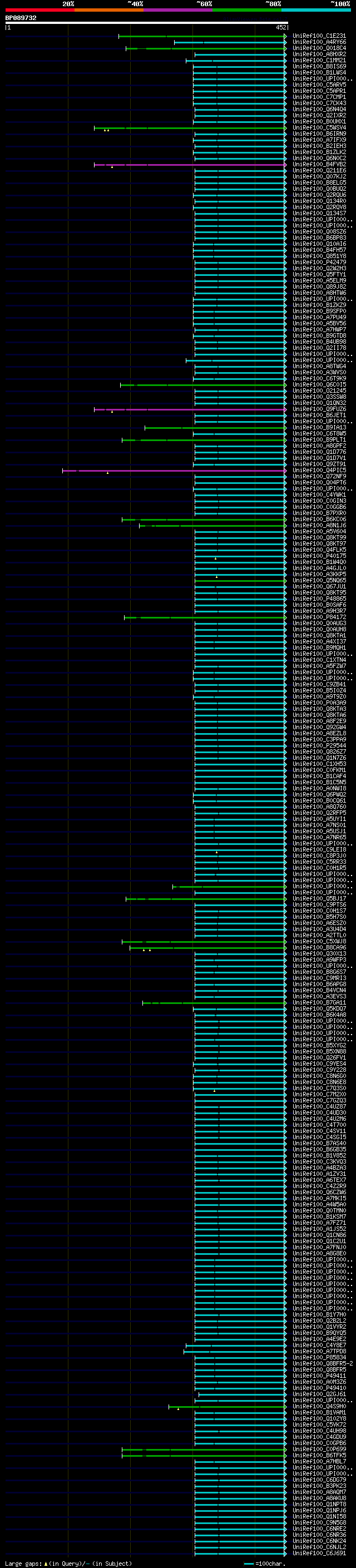Image resolution: width=356 pixels, height=1568 pixels.
Task: Select label UniRef100_Q6C0I5
Action: click(x=319, y=385)
